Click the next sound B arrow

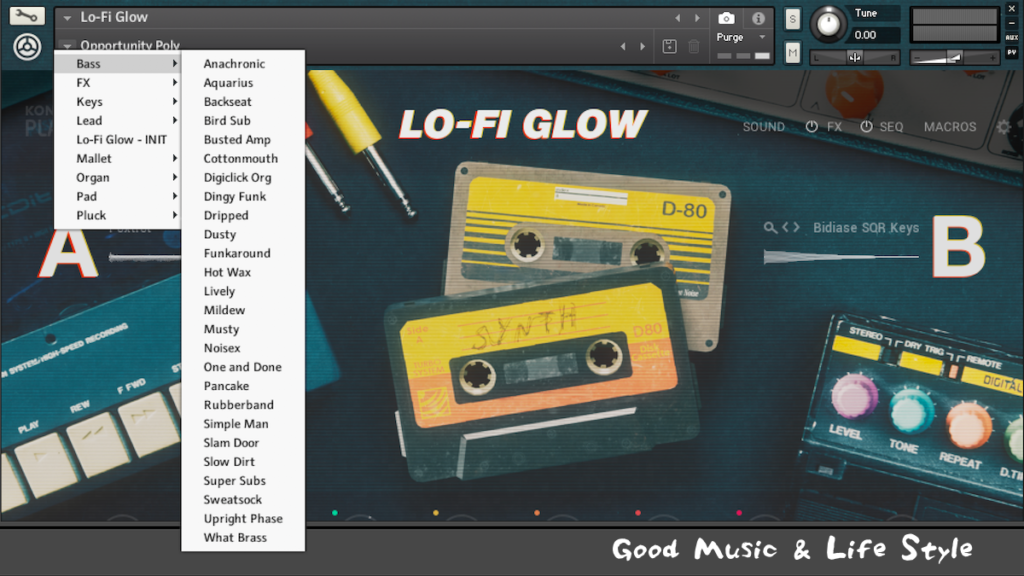coord(796,227)
